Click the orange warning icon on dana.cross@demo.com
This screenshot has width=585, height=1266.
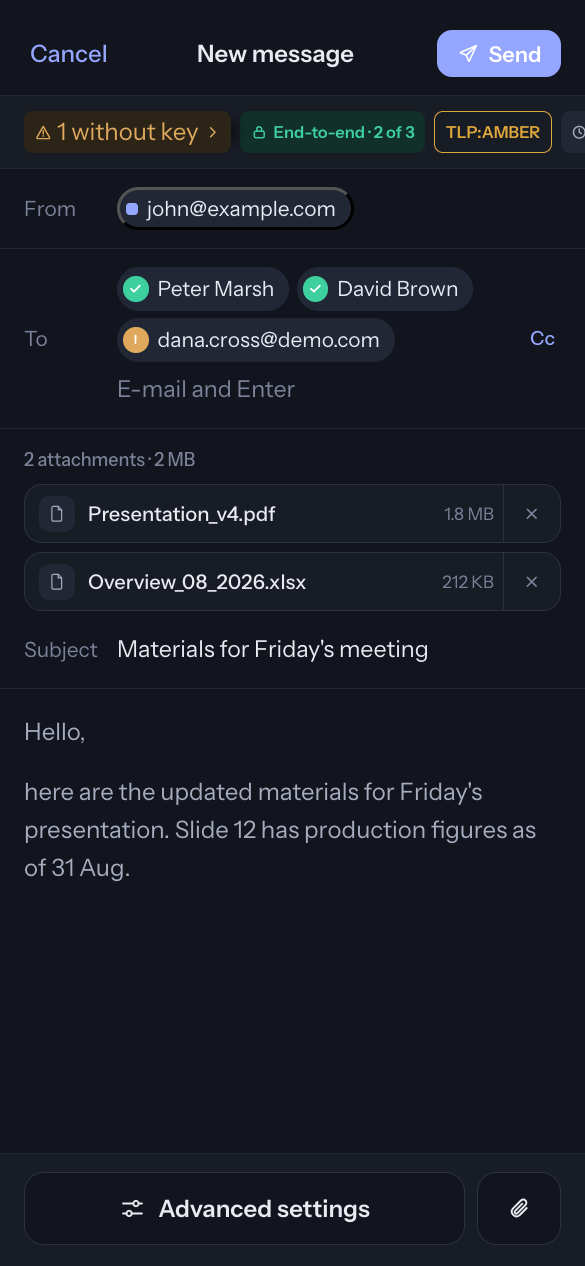point(136,340)
